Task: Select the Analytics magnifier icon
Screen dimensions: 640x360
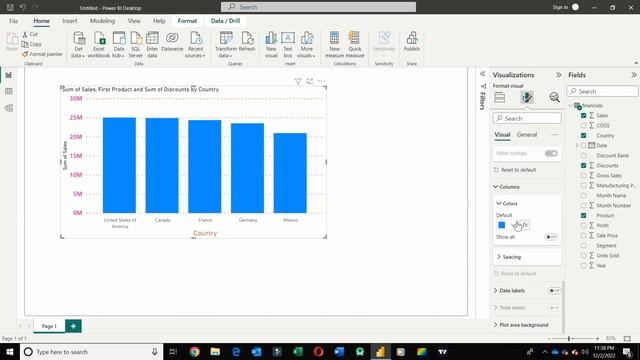Action: coord(554,97)
